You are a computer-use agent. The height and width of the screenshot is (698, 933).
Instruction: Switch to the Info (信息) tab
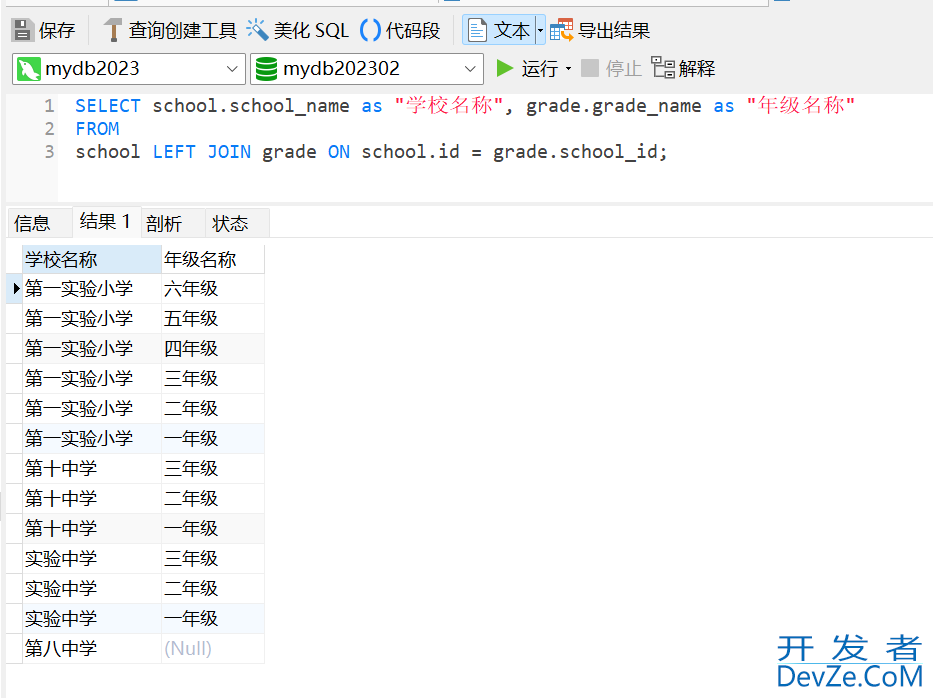pos(39,223)
